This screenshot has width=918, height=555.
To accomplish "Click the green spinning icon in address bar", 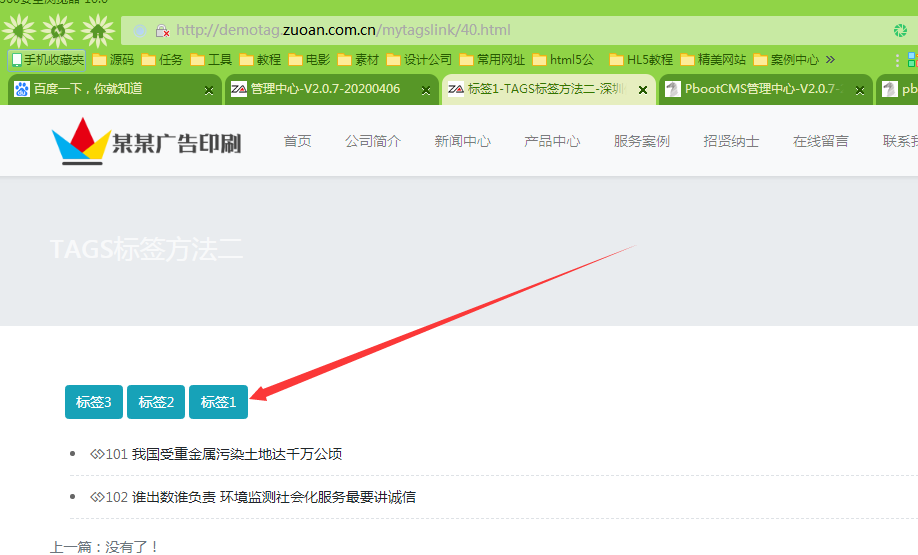I will tap(900, 31).
